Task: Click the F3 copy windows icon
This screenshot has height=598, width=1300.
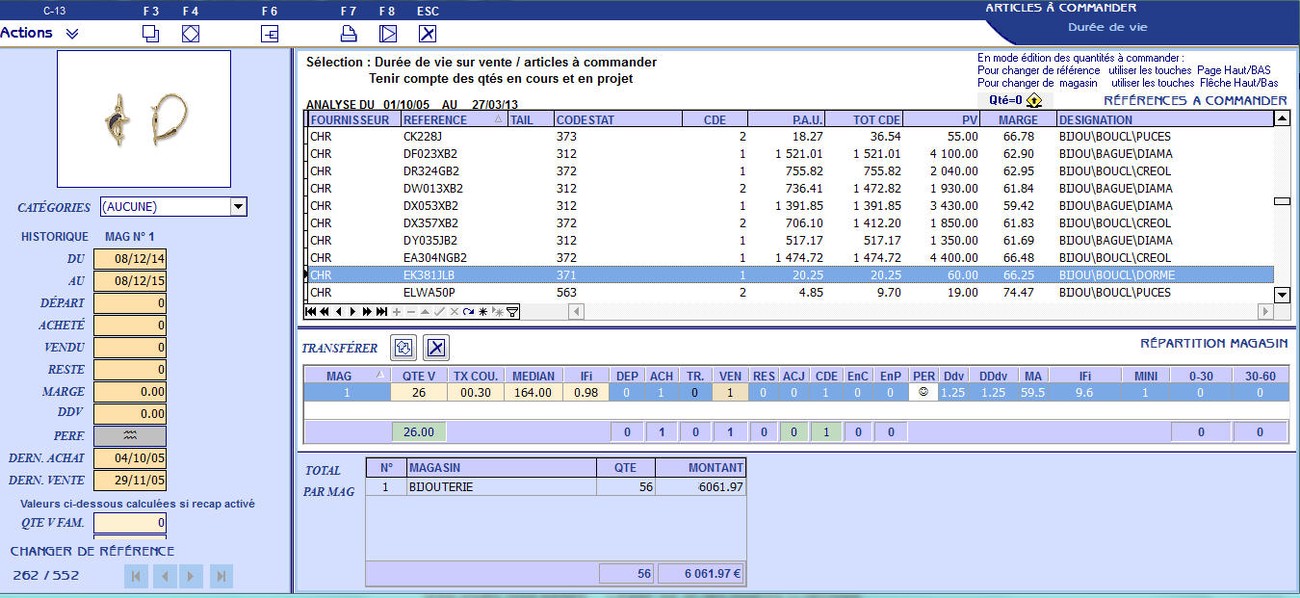Action: pyautogui.click(x=150, y=33)
